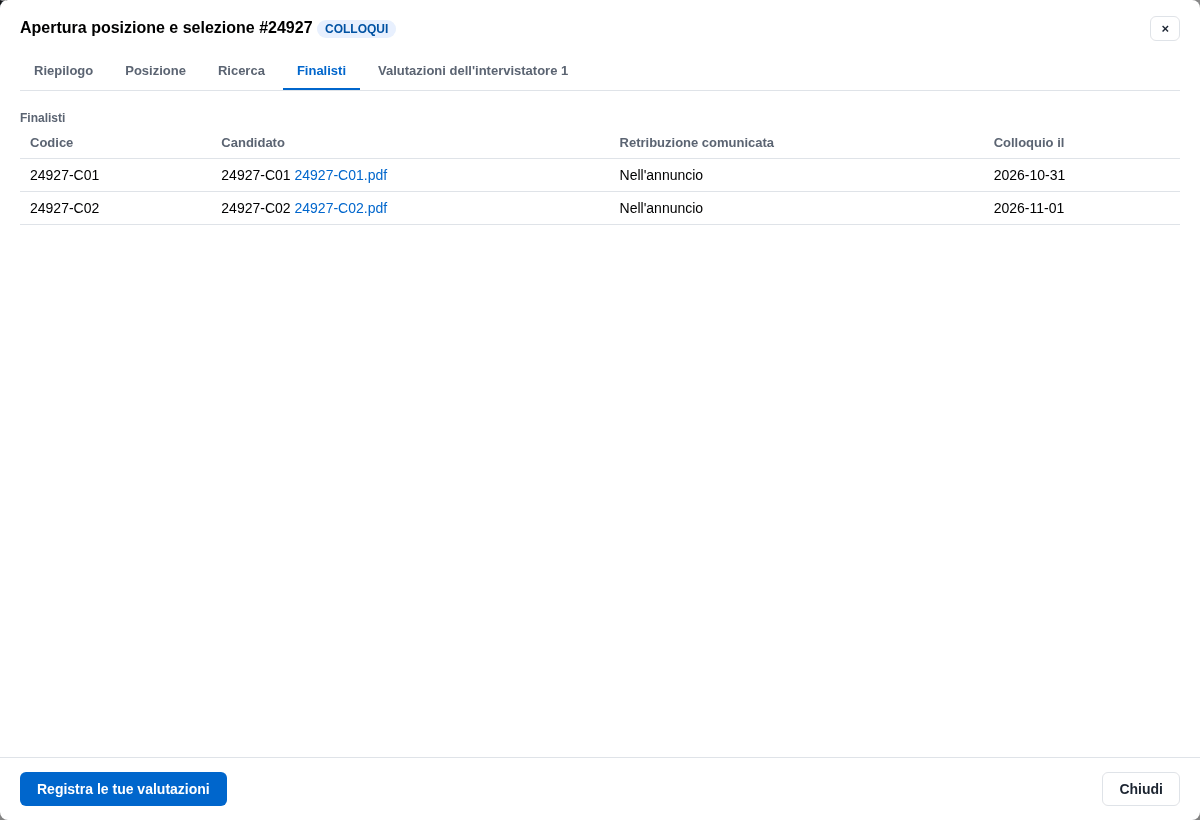Go to the Ricerca tab
This screenshot has height=820, width=1200.
[x=241, y=71]
